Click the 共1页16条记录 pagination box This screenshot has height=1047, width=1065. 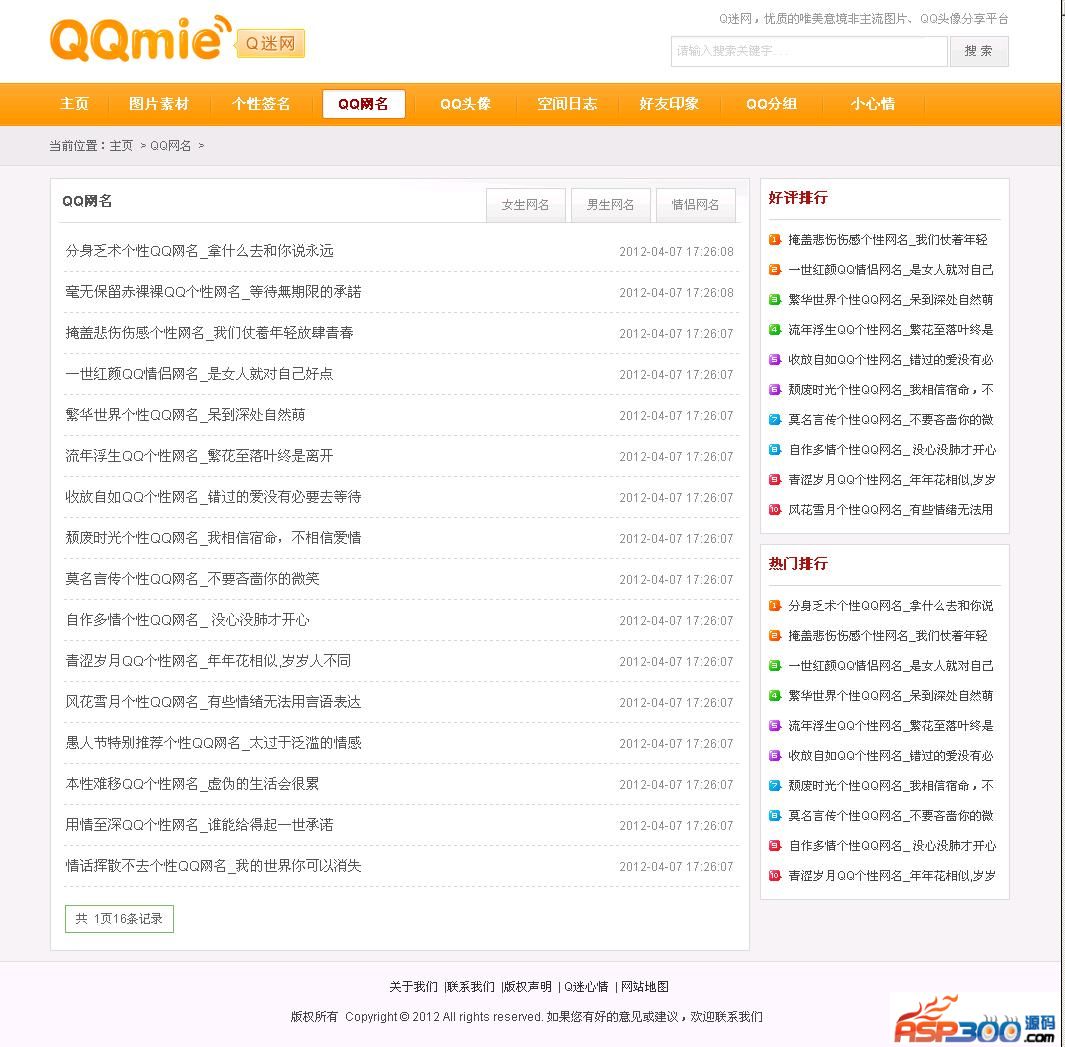pos(120,919)
